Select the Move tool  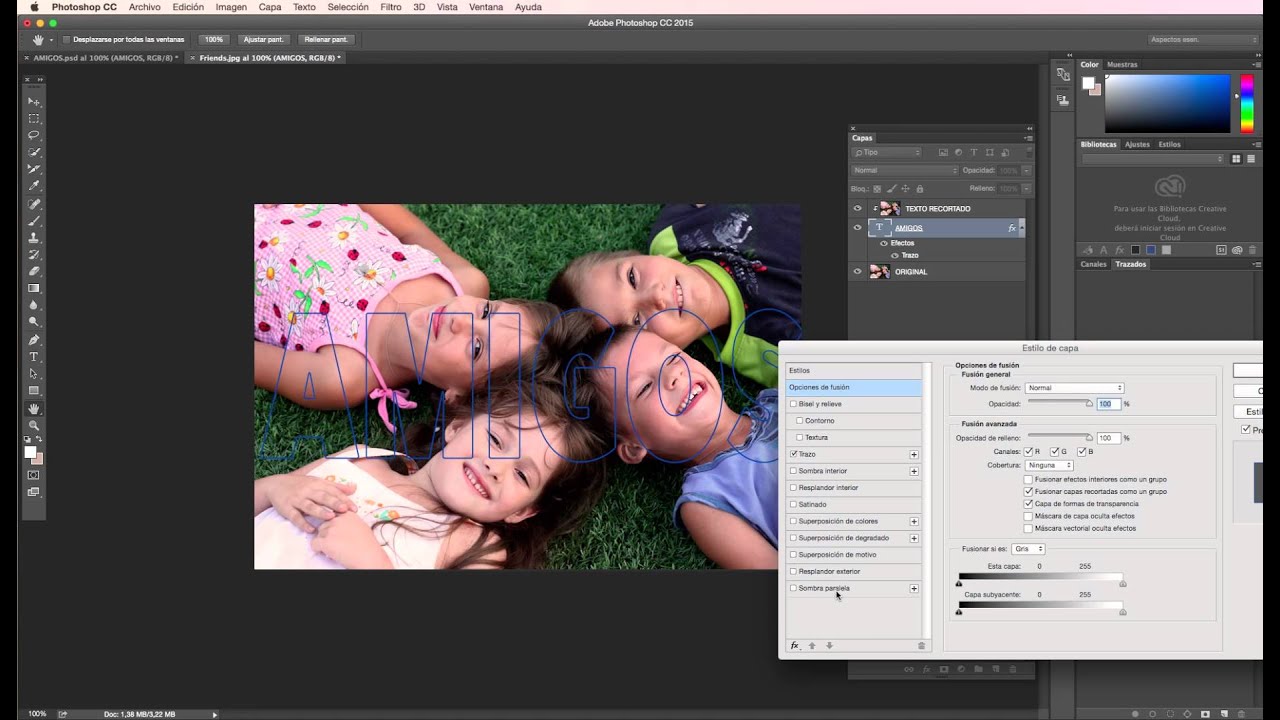pyautogui.click(x=34, y=102)
